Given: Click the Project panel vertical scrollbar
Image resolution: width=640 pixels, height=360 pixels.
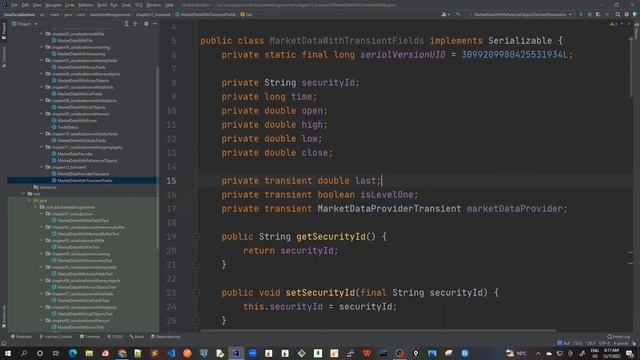Looking at the screenshot, I should point(158,157).
